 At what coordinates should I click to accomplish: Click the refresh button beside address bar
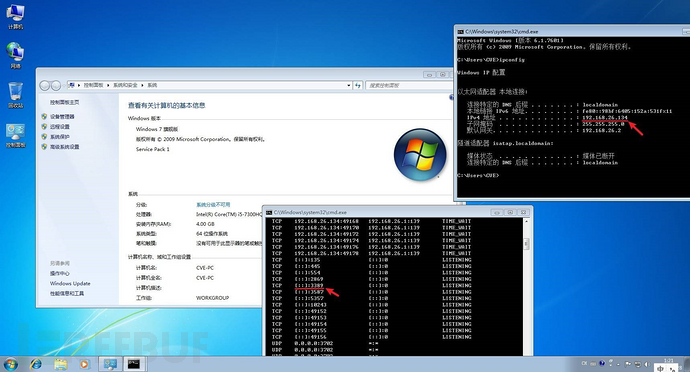(358, 85)
